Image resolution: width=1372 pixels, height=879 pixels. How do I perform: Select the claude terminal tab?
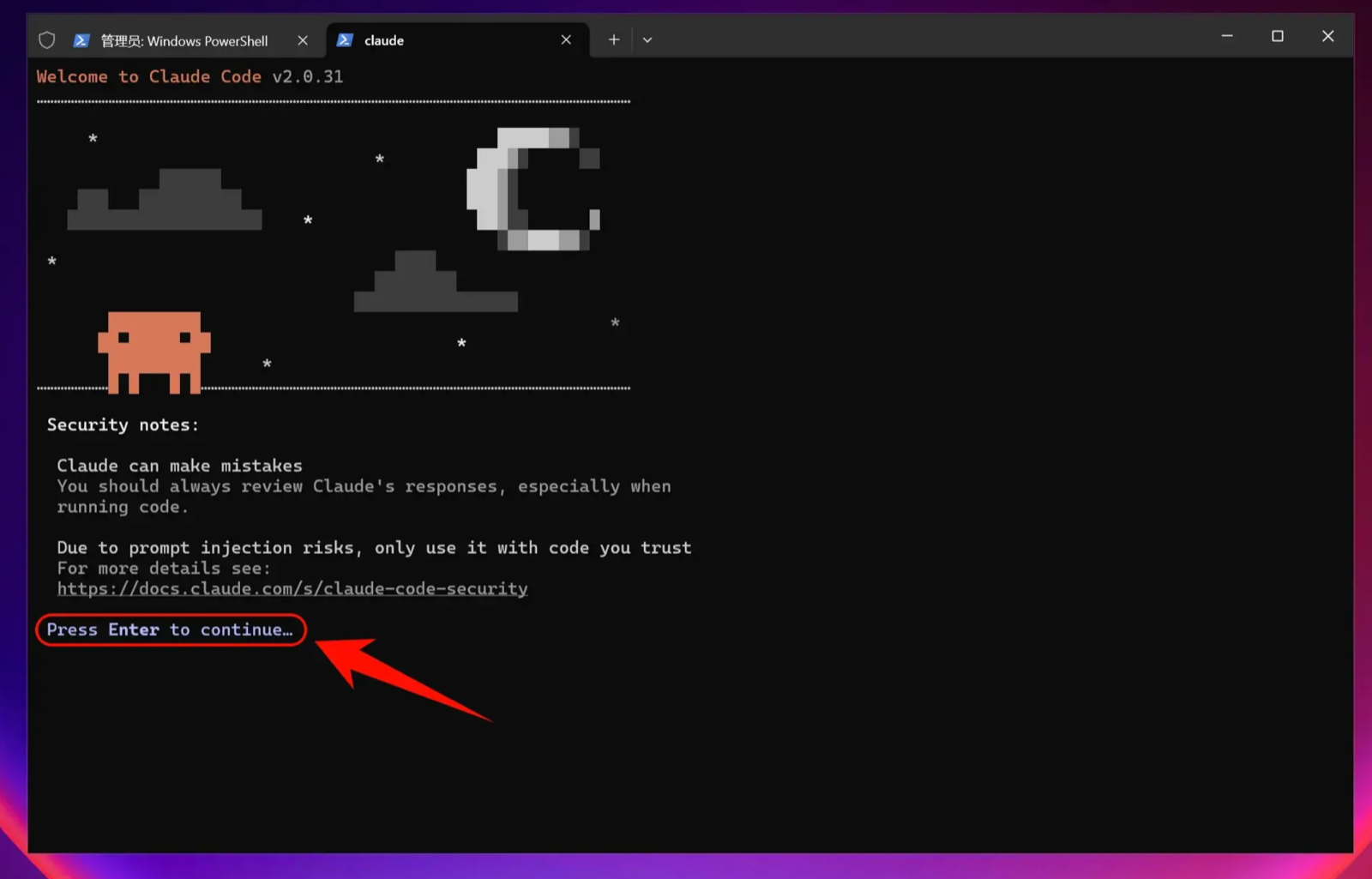pos(459,40)
